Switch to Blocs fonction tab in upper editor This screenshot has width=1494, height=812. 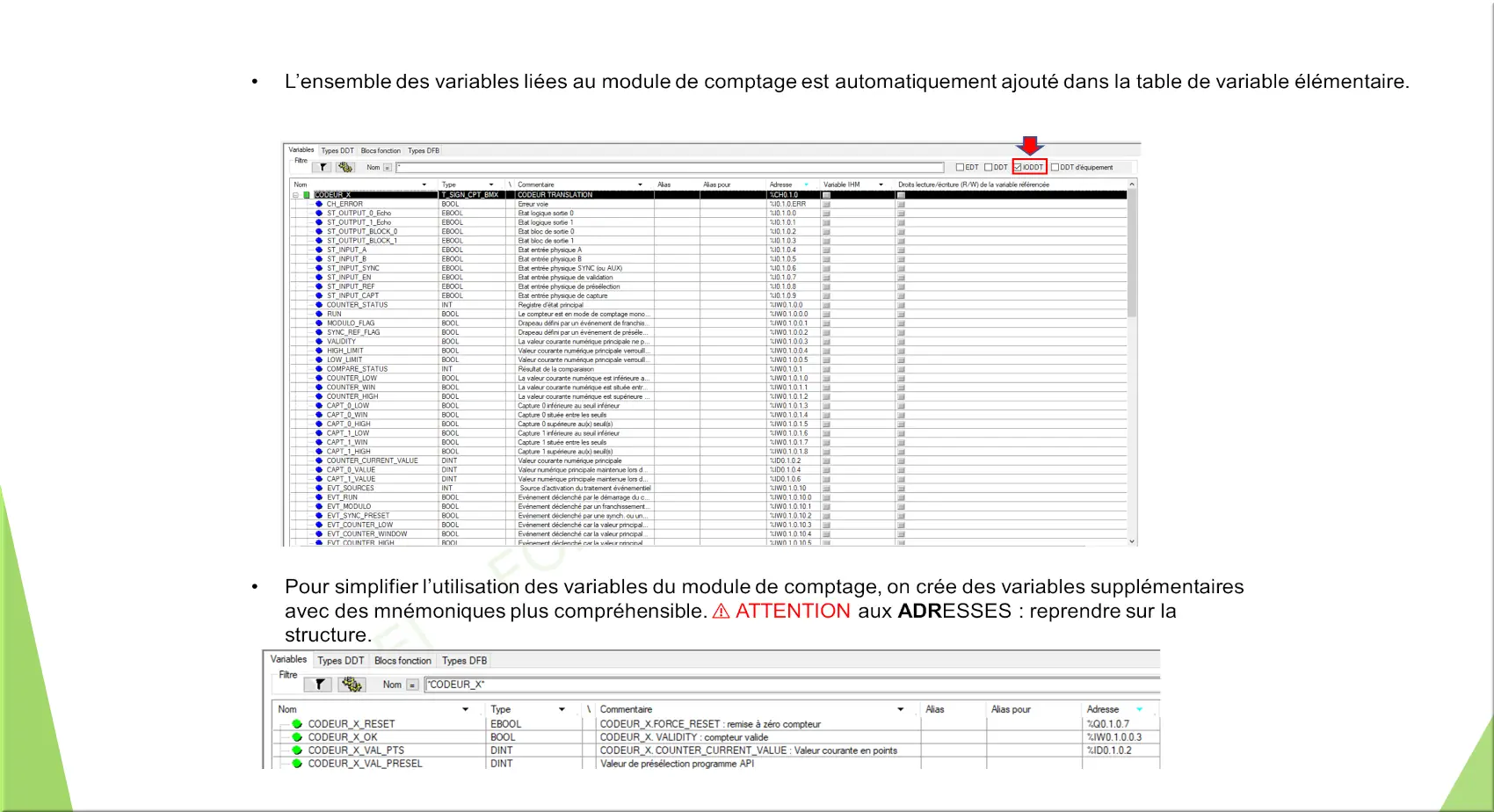click(x=381, y=150)
